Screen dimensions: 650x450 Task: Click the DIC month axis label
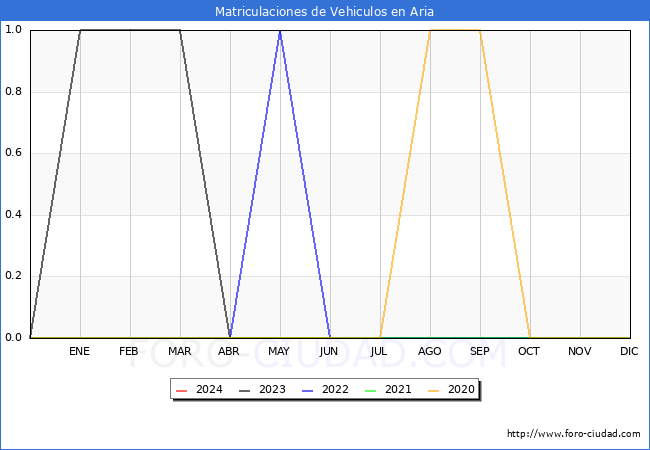click(629, 351)
